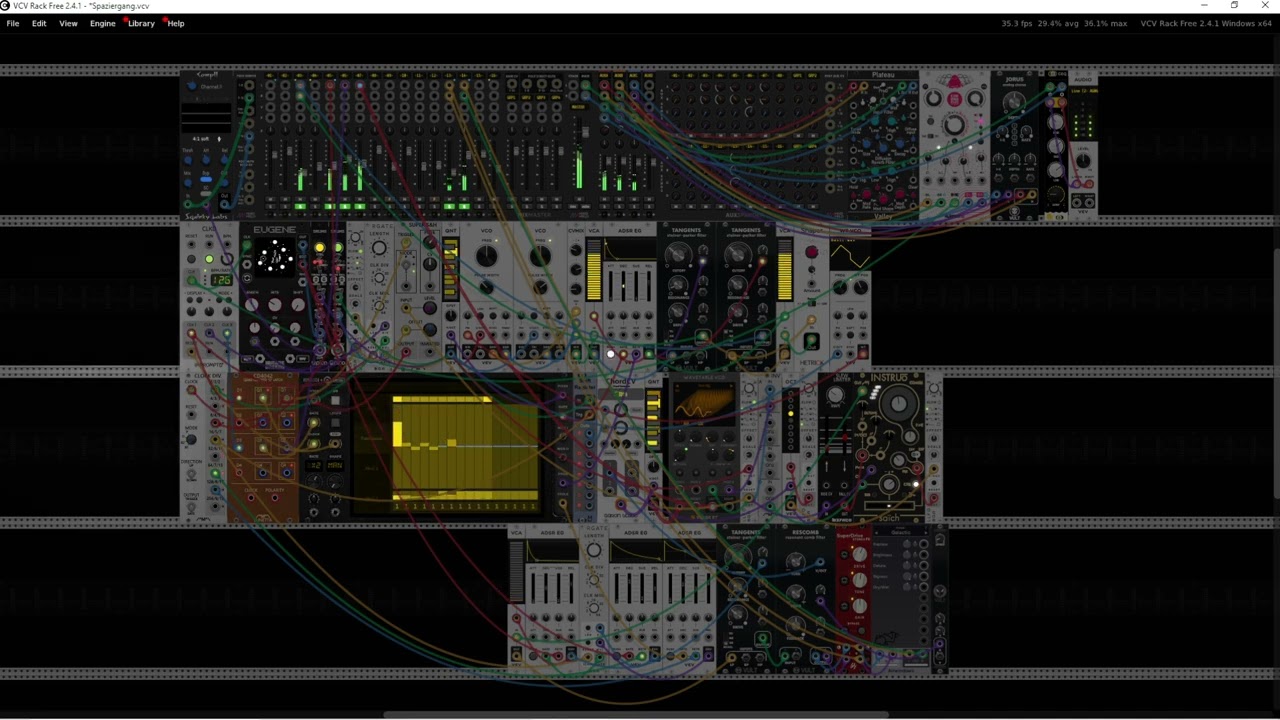This screenshot has width=1280, height=720.
Task: Open the Edit menu
Action: tap(39, 23)
